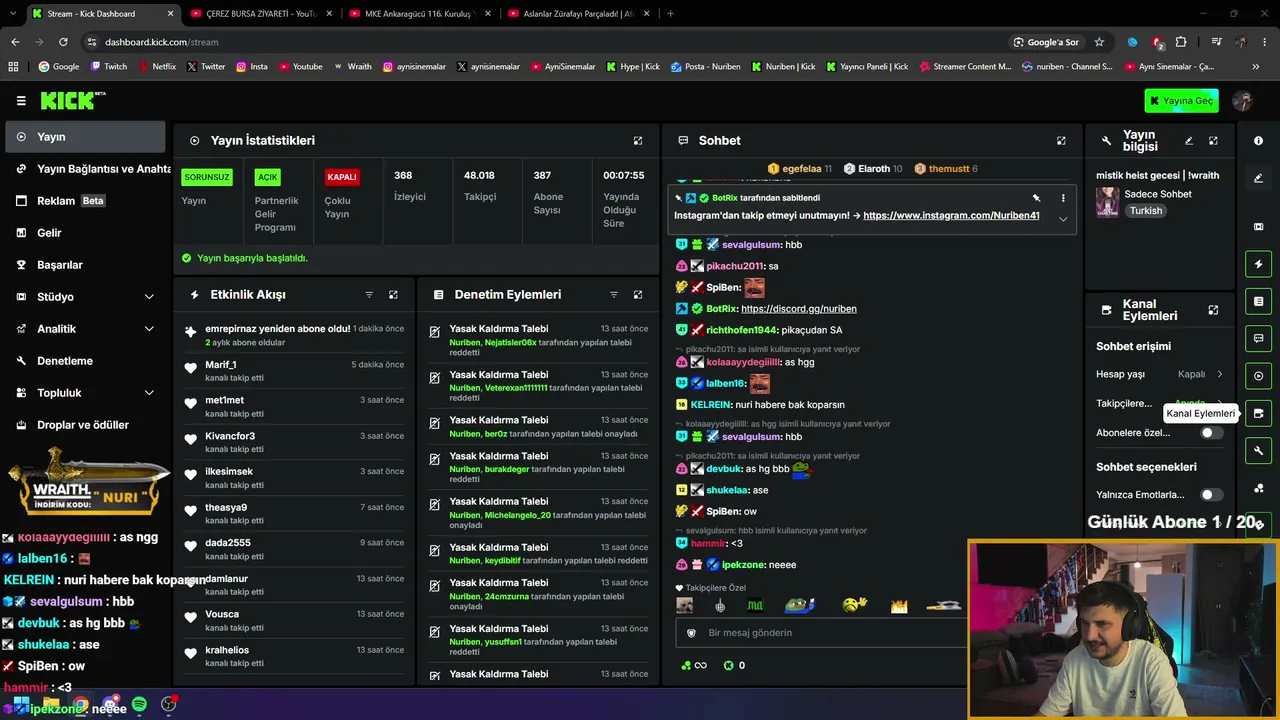
Task: Expand the Stüdyo sidebar section
Action: coord(149,297)
